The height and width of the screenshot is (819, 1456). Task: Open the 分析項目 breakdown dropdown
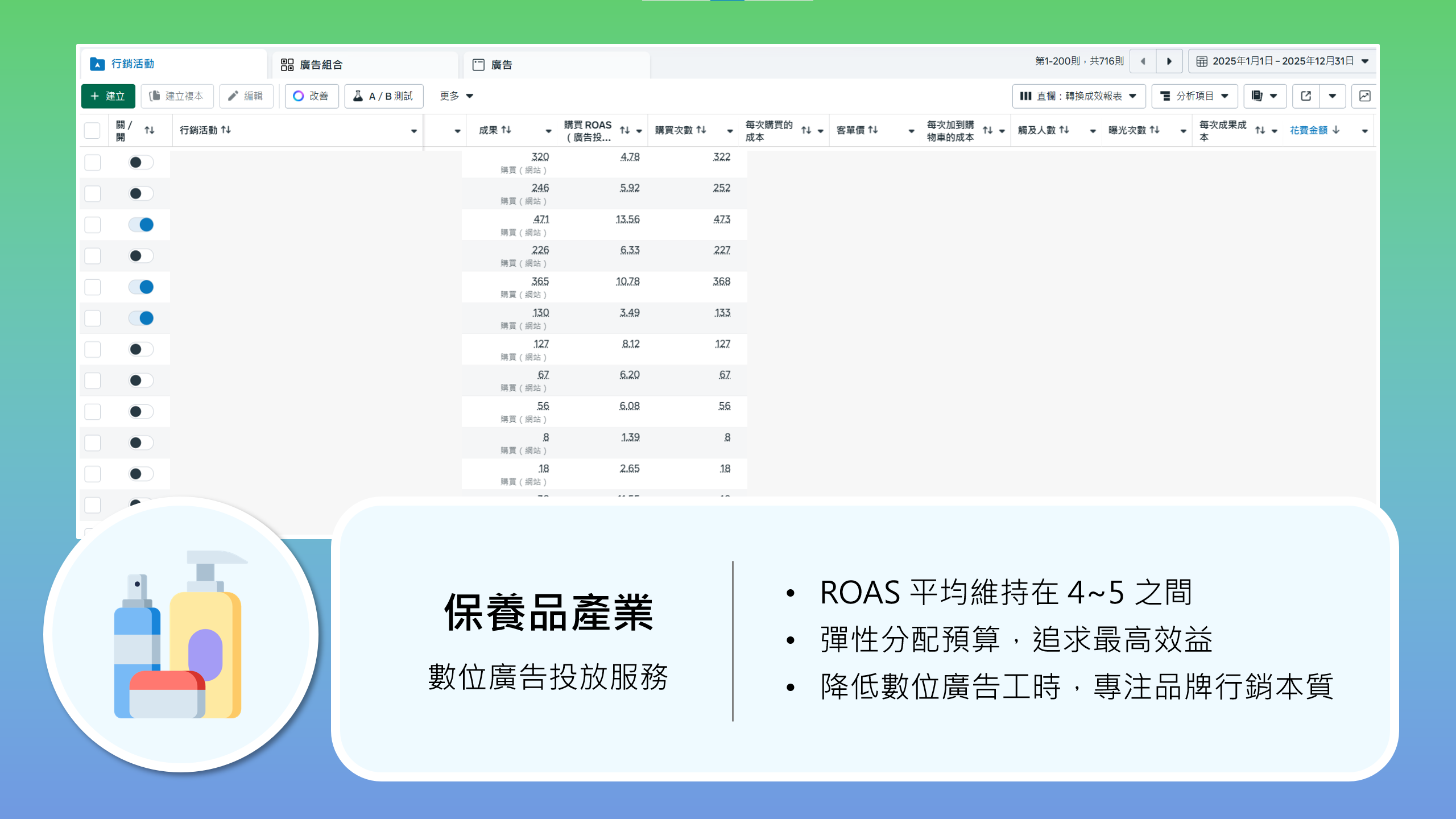pyautogui.click(x=1194, y=96)
